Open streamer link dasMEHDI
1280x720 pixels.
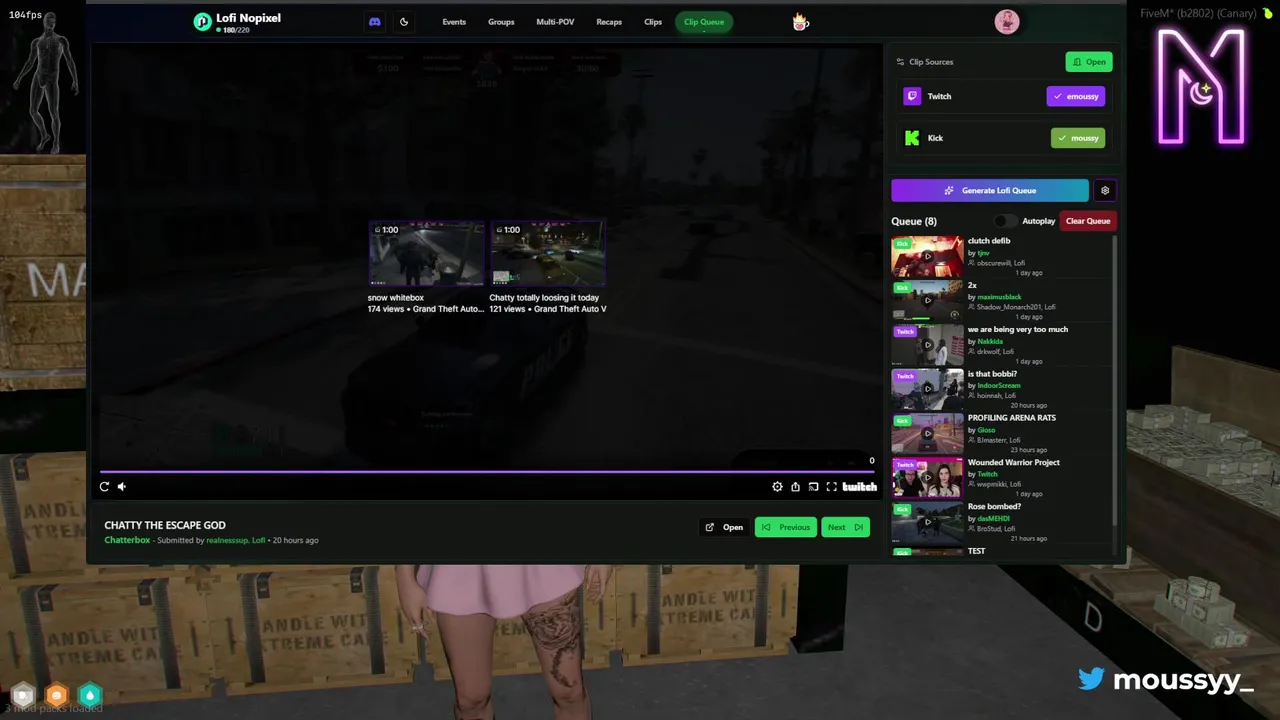click(x=993, y=518)
